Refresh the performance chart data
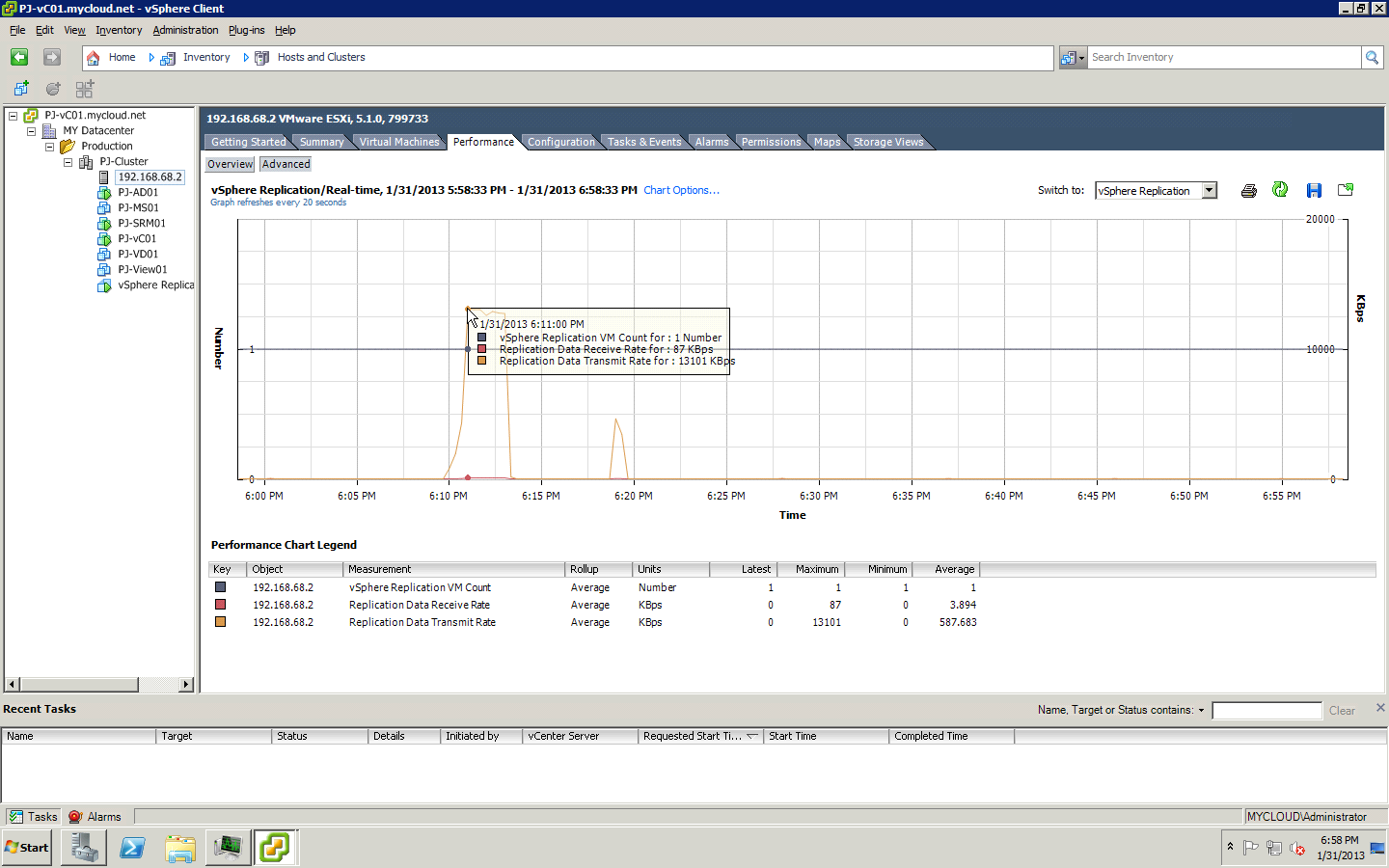This screenshot has height=868, width=1389. pyautogui.click(x=1280, y=189)
